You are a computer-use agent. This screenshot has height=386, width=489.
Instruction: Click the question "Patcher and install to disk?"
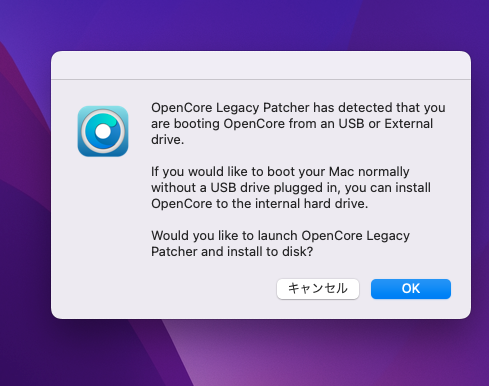232,252
